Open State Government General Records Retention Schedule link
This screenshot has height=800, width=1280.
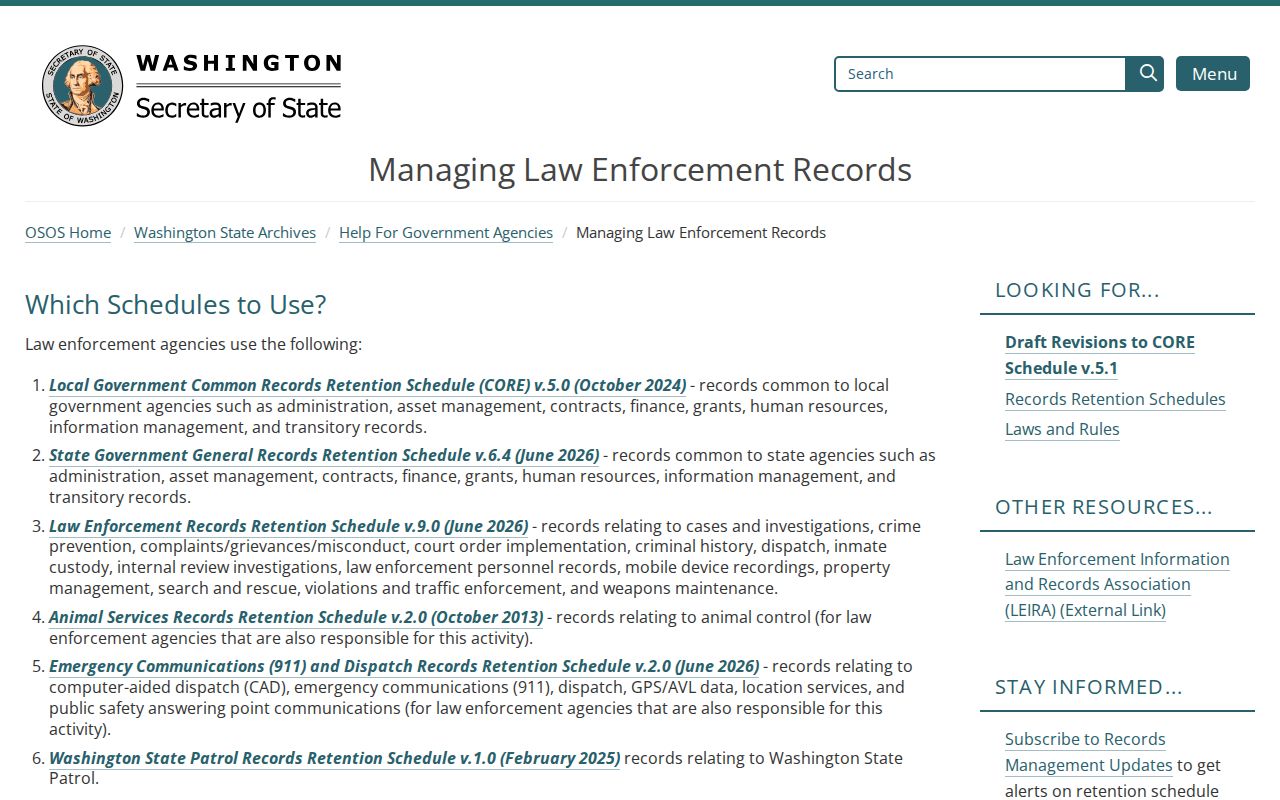(x=324, y=455)
